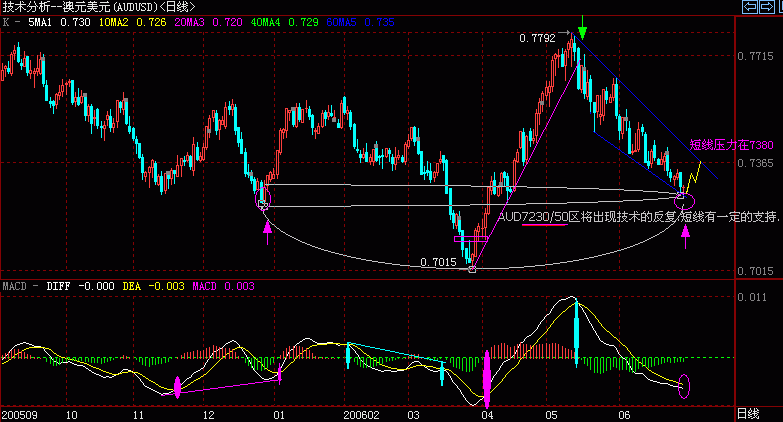This screenshot has width=783, height=422.
Task: Click the 0.7792 high price label
Action: 537,38
